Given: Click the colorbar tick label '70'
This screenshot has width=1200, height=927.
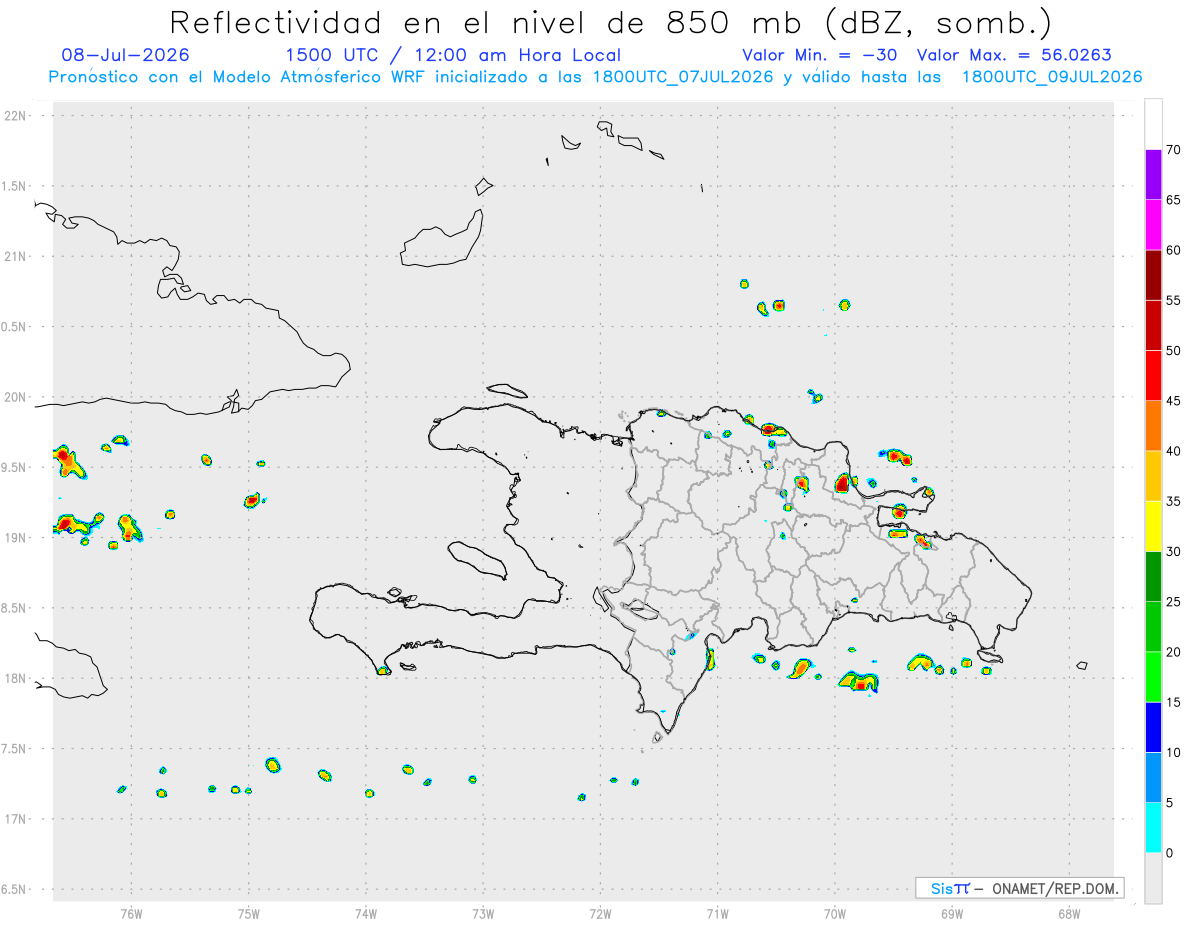Looking at the screenshot, I should [1174, 150].
